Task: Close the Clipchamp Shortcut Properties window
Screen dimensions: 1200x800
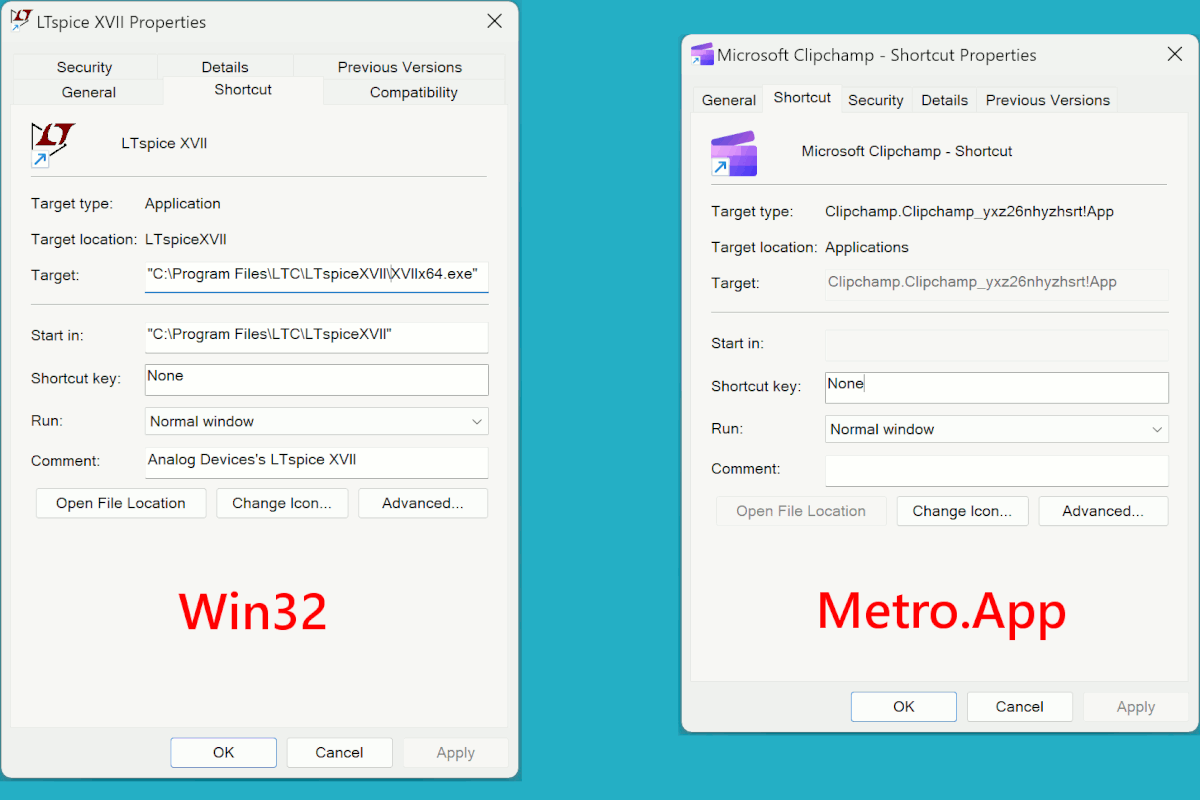Action: (1175, 55)
